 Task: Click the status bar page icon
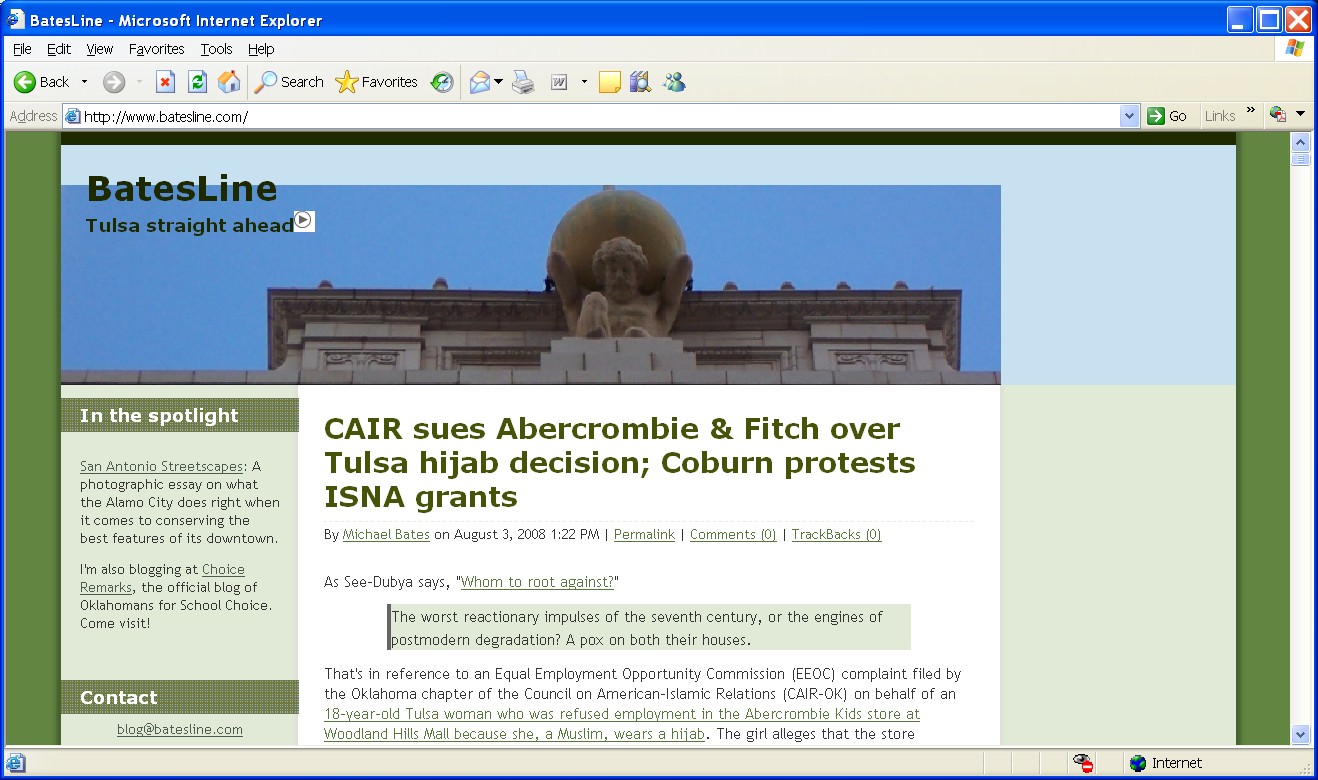click(x=16, y=763)
